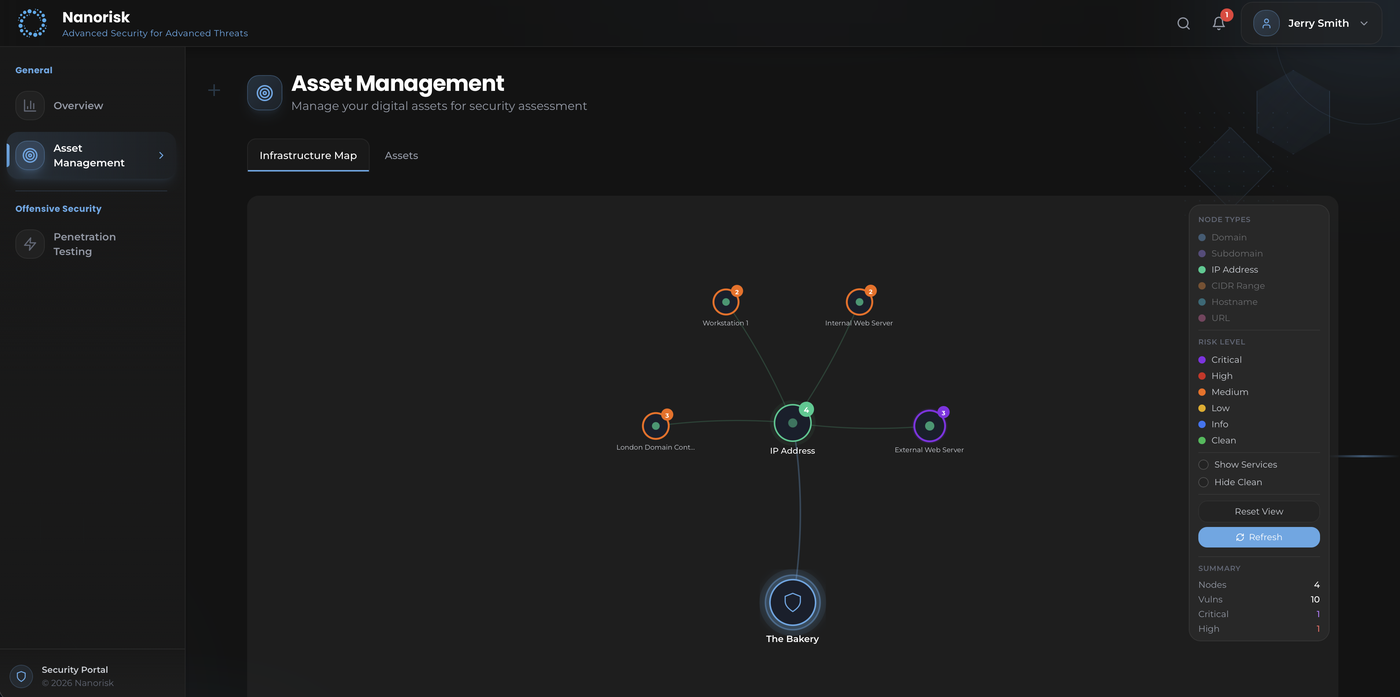The width and height of the screenshot is (1400, 697).
Task: Click the Critical risk level color dot
Action: coord(1203,359)
